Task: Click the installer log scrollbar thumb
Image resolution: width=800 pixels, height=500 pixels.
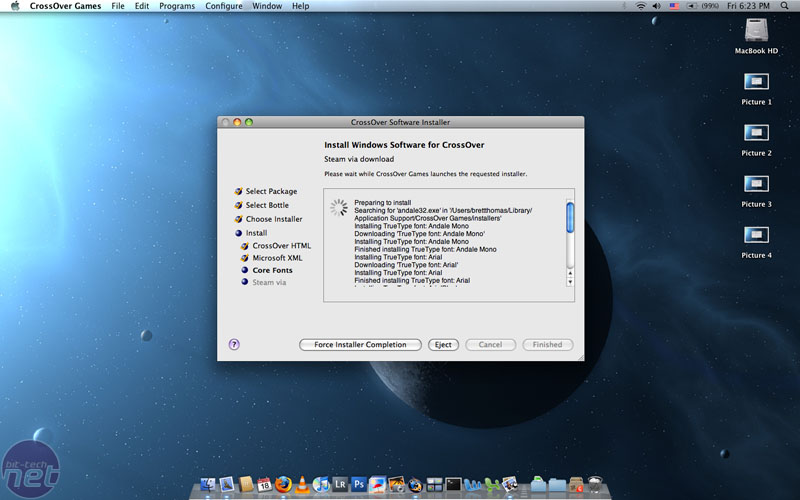Action: [570, 218]
